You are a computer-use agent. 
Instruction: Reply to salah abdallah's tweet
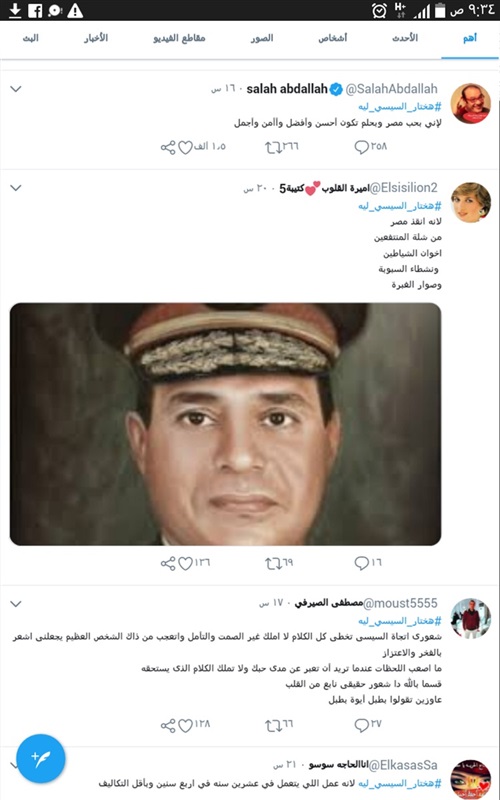(x=362, y=147)
